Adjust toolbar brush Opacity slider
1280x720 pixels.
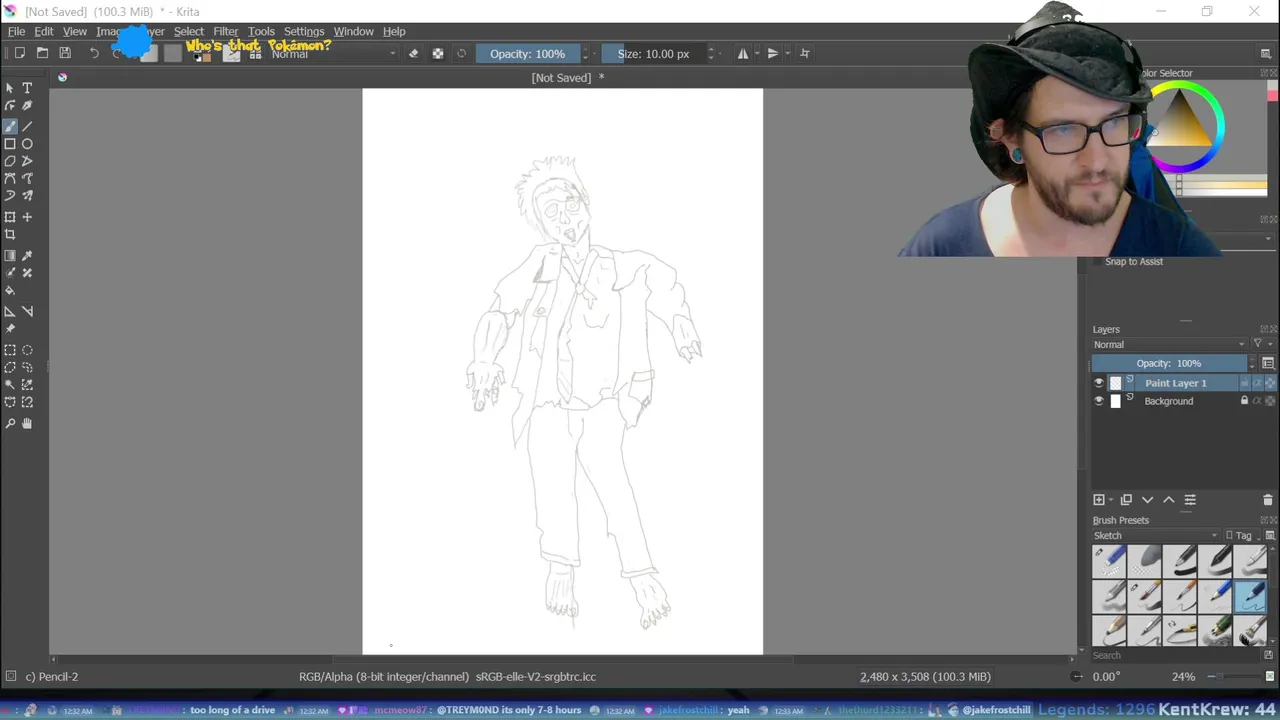[527, 54]
